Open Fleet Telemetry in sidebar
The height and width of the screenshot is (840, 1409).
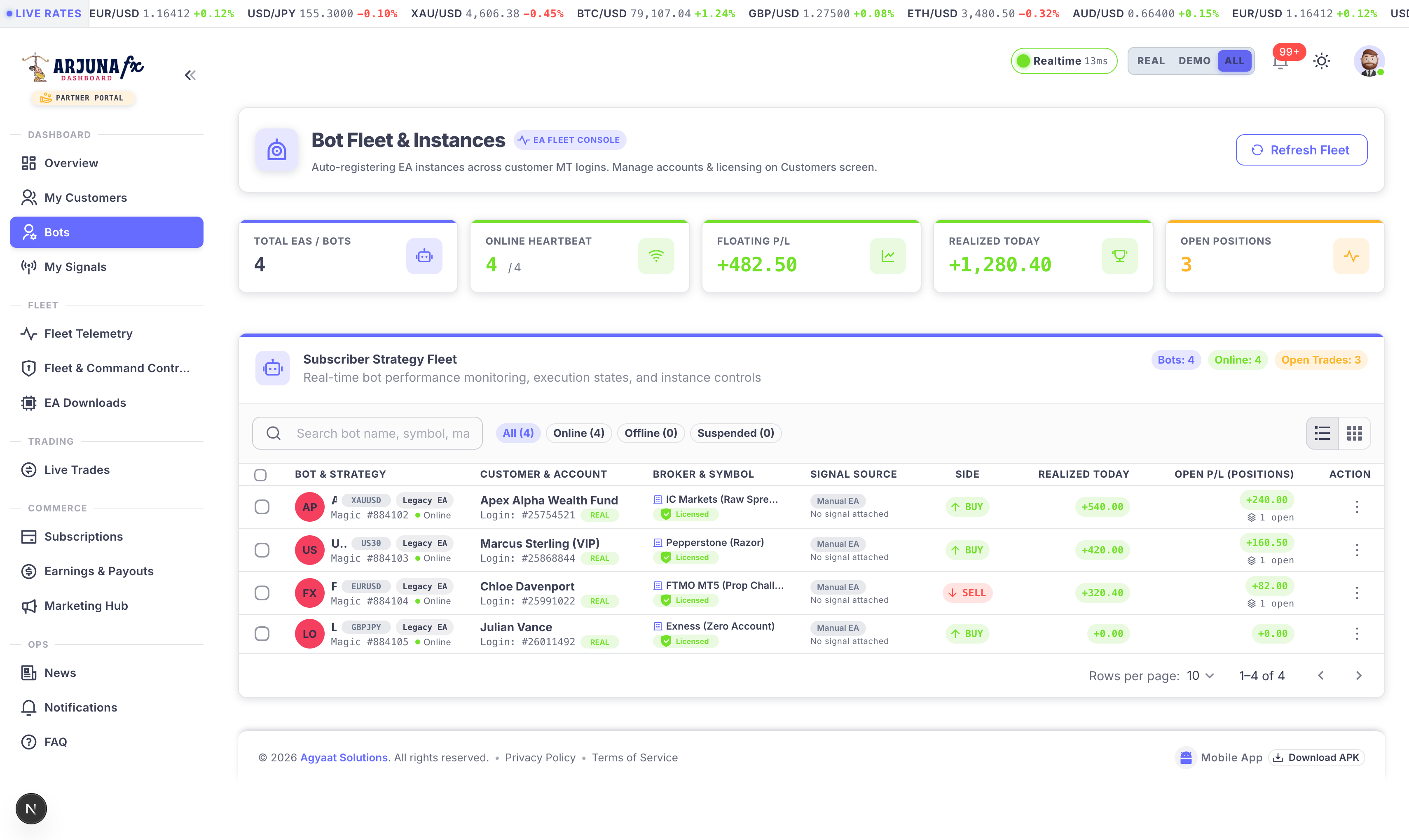(106, 334)
